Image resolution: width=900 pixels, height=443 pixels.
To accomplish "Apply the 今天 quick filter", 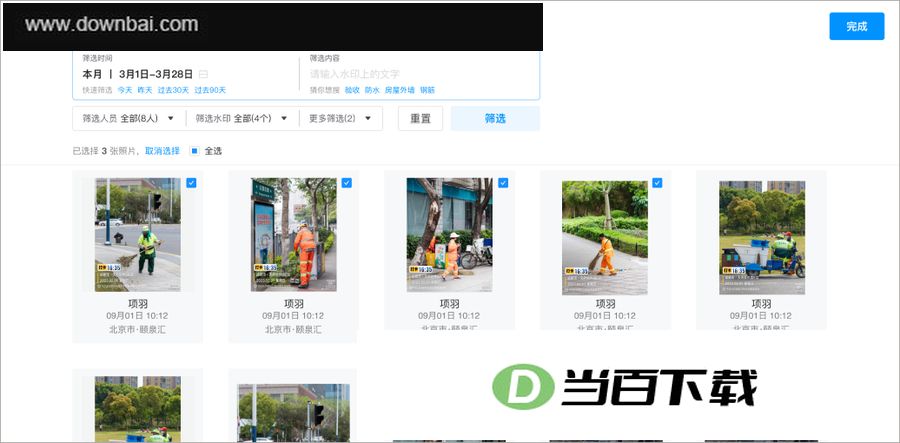I will 125,90.
